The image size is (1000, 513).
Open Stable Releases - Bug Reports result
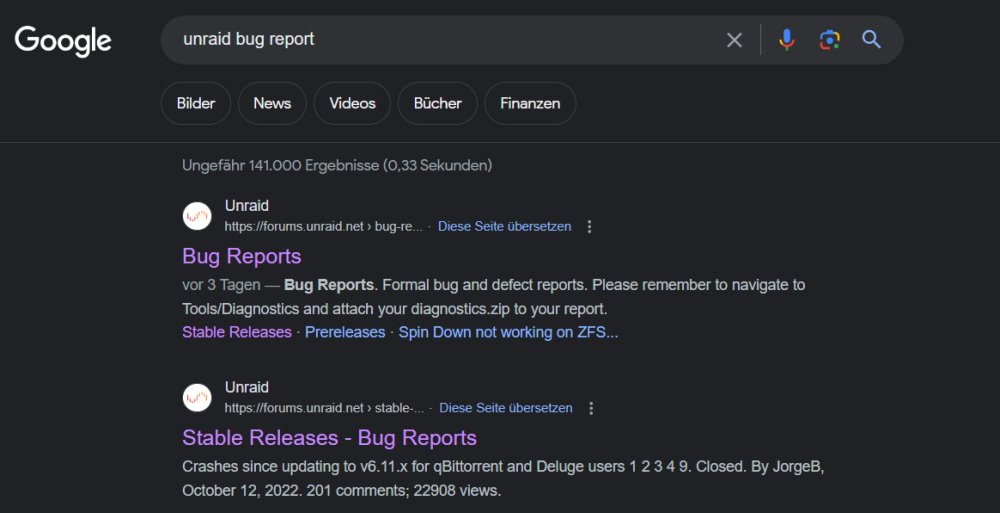(330, 438)
